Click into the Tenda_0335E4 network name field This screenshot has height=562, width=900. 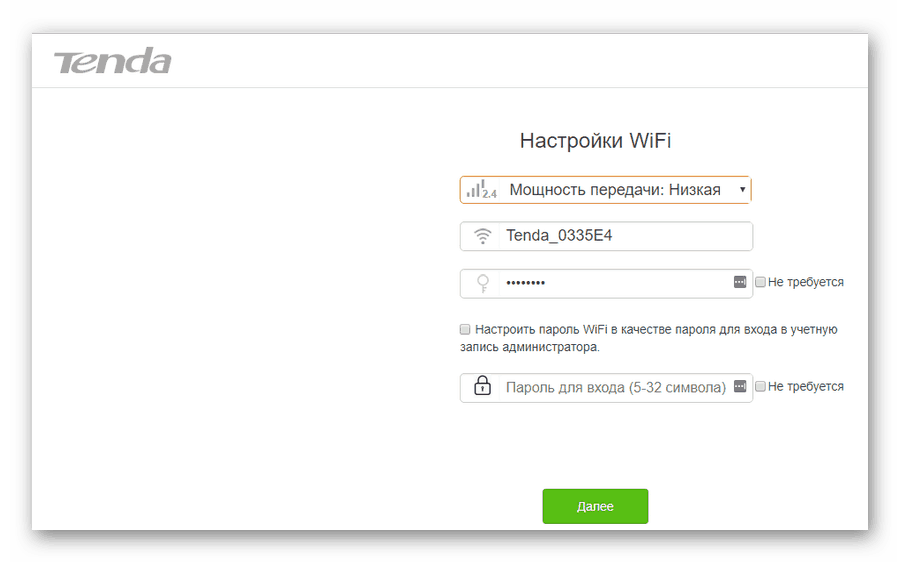[x=620, y=237]
